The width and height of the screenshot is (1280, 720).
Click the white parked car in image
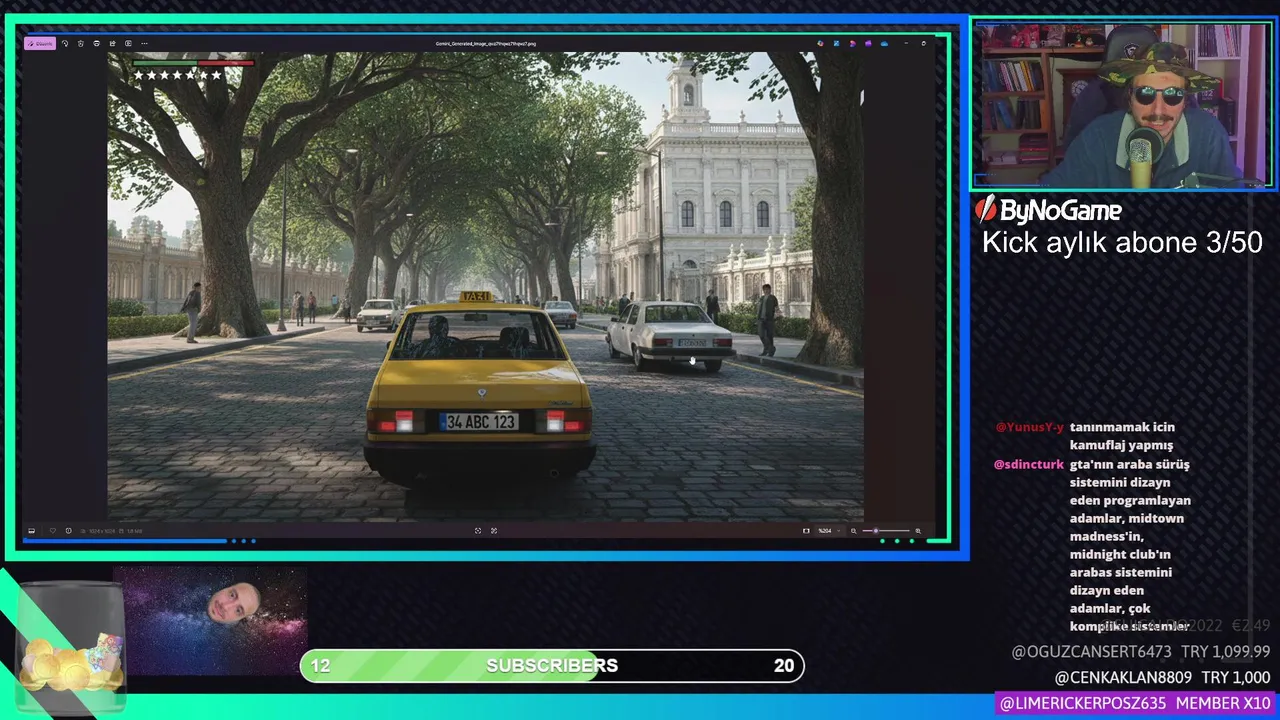pyautogui.click(x=669, y=337)
